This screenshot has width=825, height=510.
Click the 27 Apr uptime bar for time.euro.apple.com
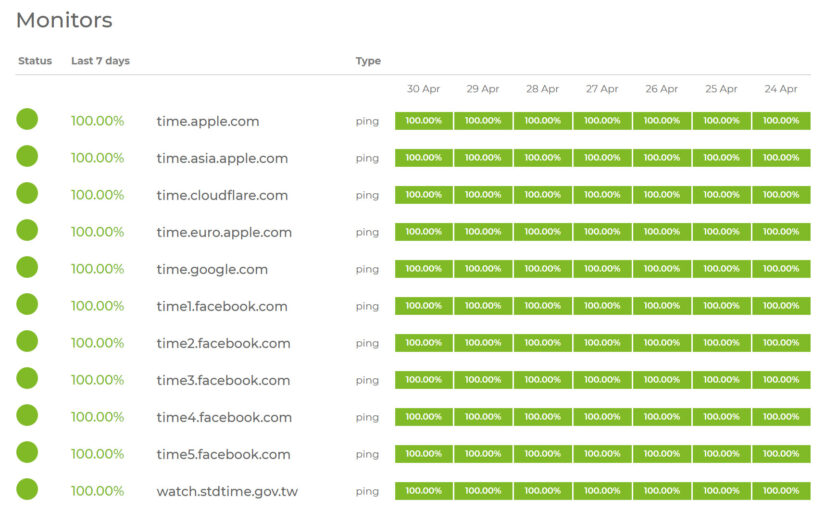pyautogui.click(x=602, y=232)
